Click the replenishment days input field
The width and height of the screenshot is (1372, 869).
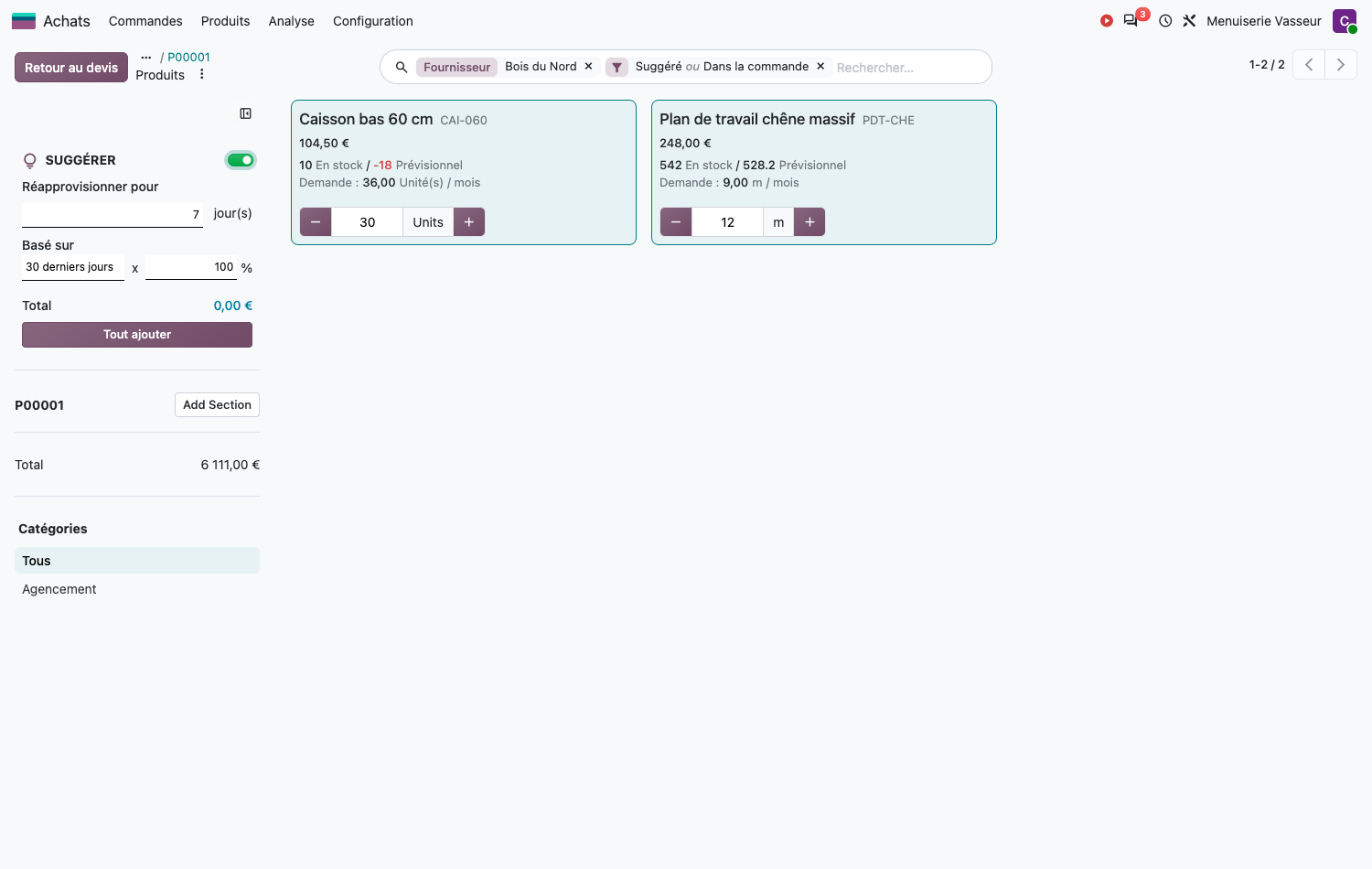(113, 215)
